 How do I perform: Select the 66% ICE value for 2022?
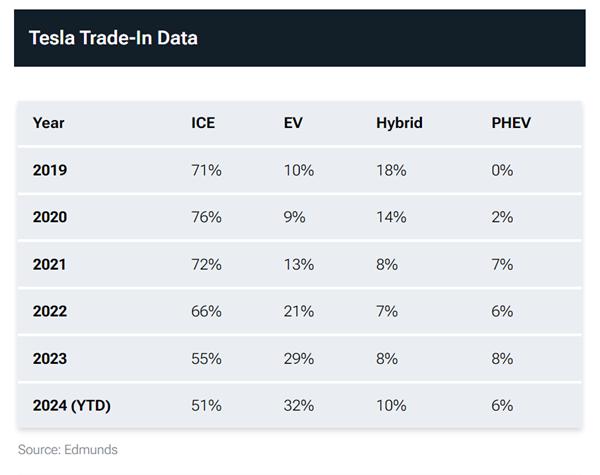click(x=206, y=311)
